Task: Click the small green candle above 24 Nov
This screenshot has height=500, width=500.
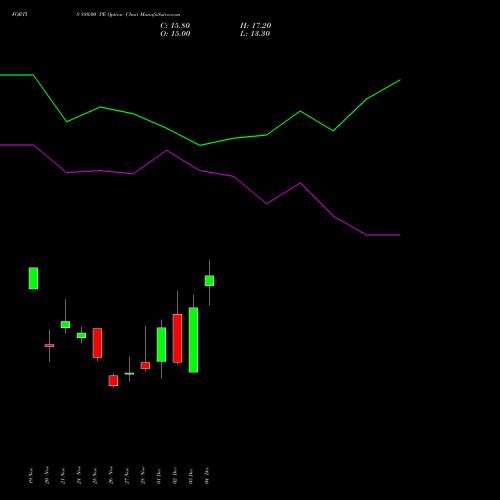Action: click(x=81, y=335)
